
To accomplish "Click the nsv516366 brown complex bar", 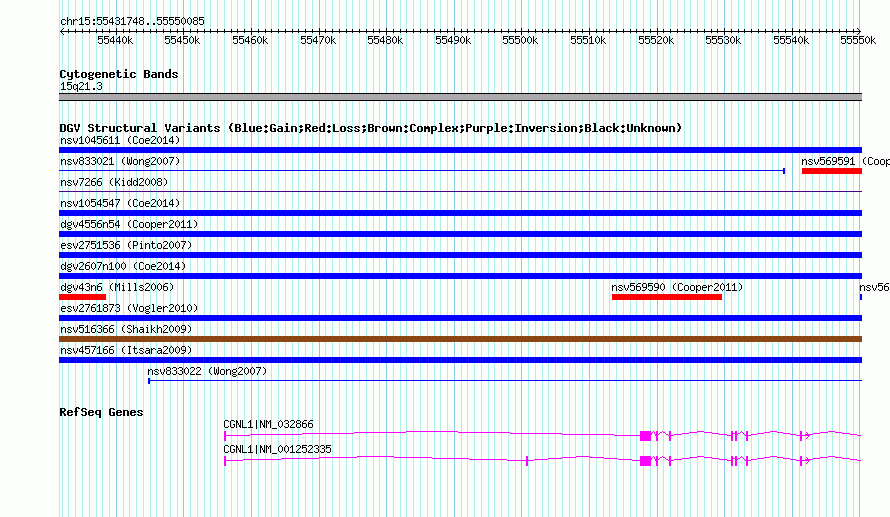I will pos(460,339).
